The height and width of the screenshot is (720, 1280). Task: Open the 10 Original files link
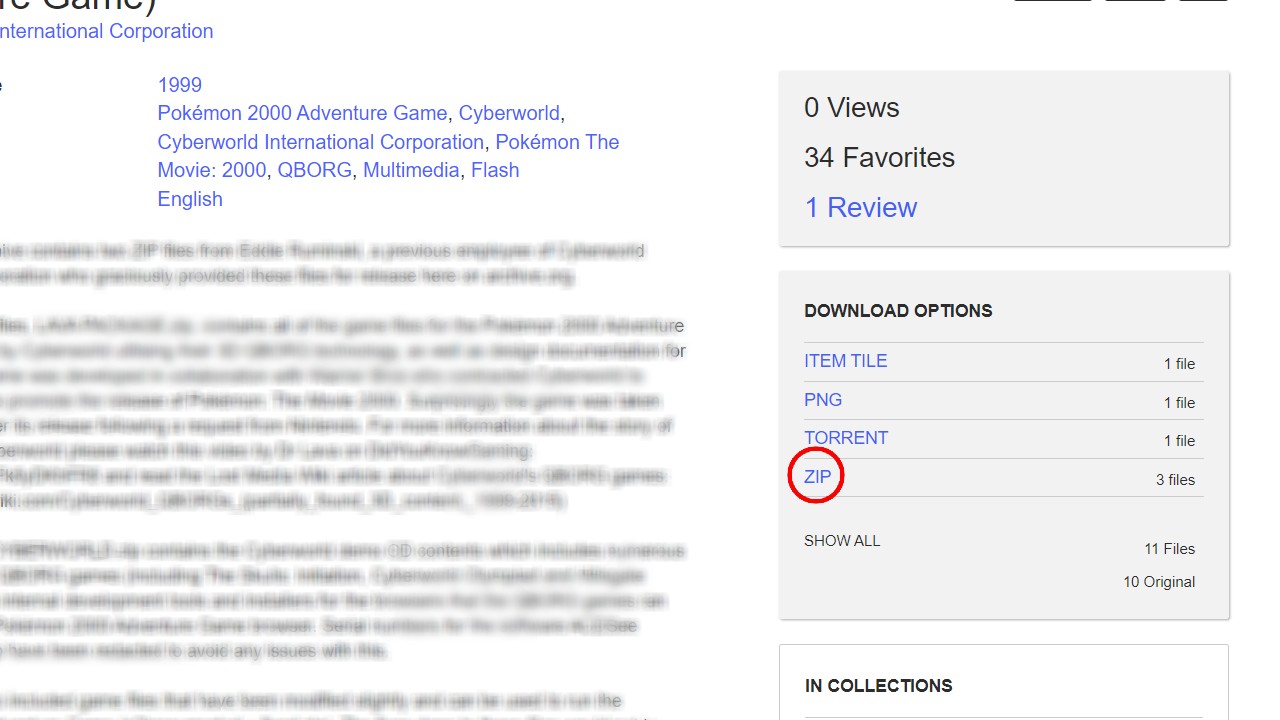tap(1159, 582)
